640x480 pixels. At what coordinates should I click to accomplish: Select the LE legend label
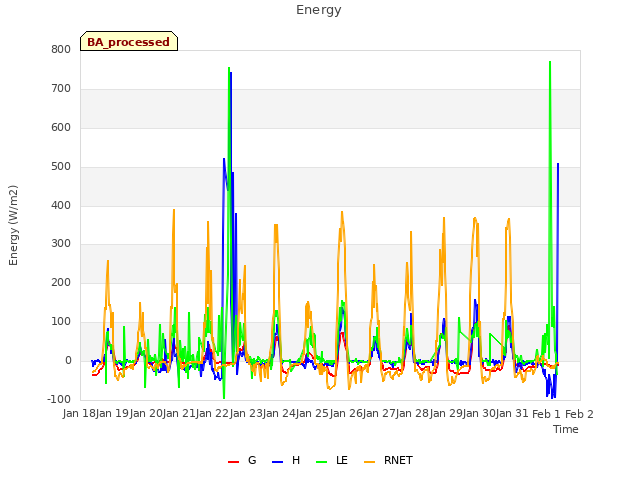pyautogui.click(x=342, y=460)
